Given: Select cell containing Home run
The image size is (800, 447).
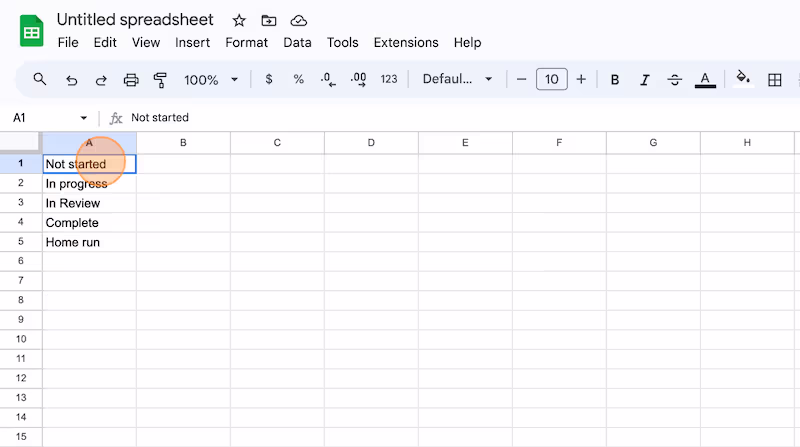Looking at the screenshot, I should pos(89,242).
